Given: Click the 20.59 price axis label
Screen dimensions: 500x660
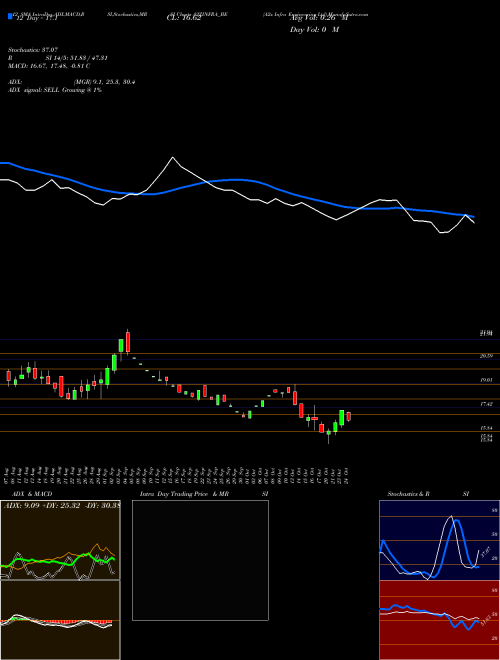Looking at the screenshot, I should coord(486,356).
